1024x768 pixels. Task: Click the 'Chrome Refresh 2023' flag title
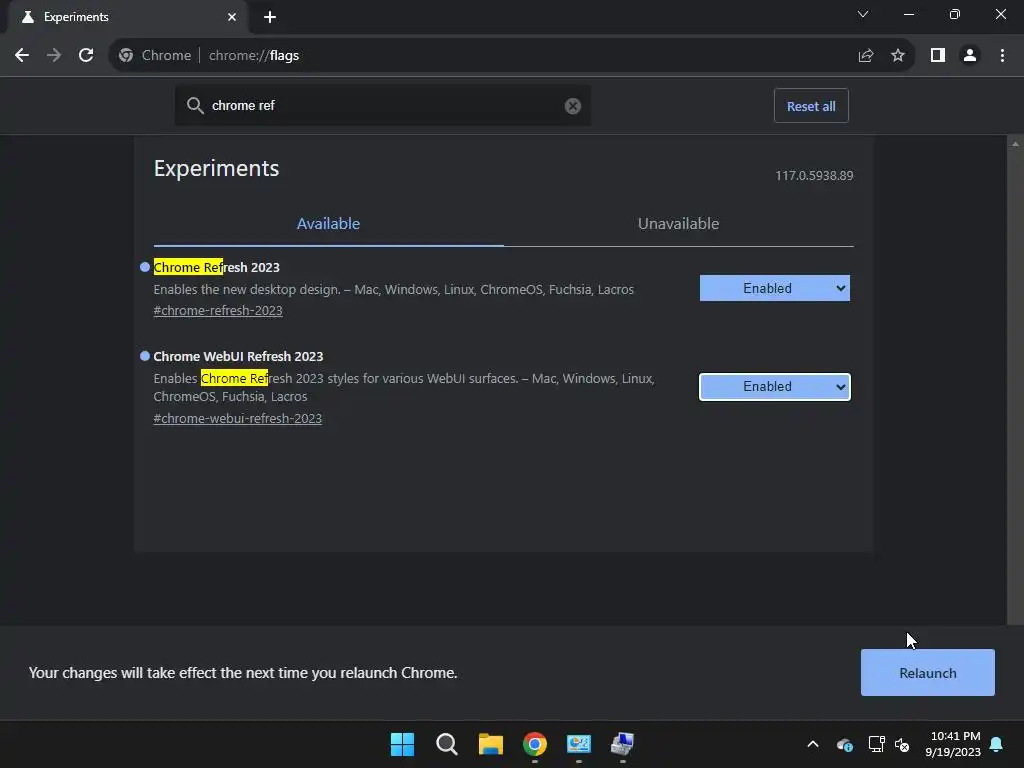[216, 267]
